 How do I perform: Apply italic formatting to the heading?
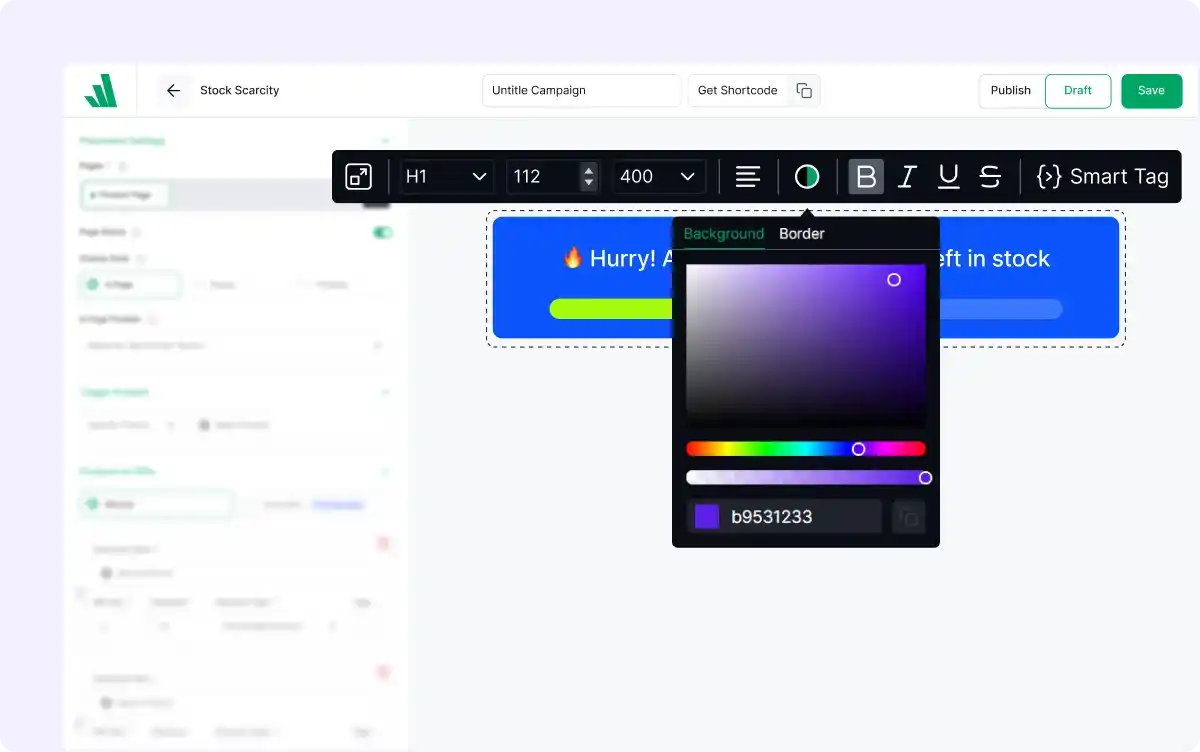tap(906, 176)
